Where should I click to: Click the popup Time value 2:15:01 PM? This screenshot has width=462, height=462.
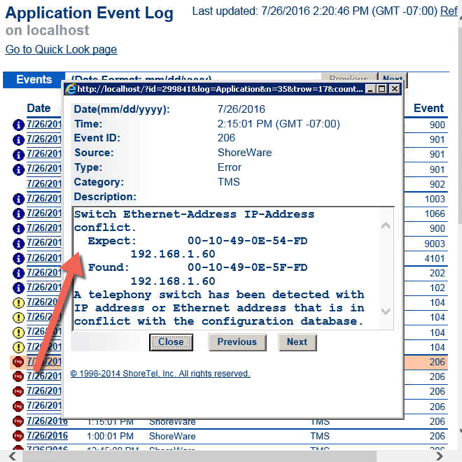(279, 124)
